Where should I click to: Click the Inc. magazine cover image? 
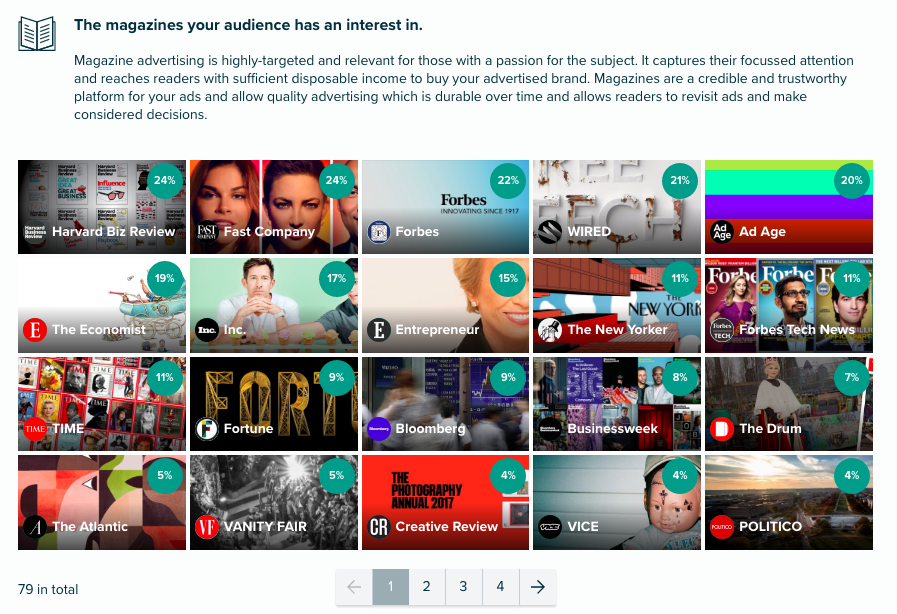[273, 305]
